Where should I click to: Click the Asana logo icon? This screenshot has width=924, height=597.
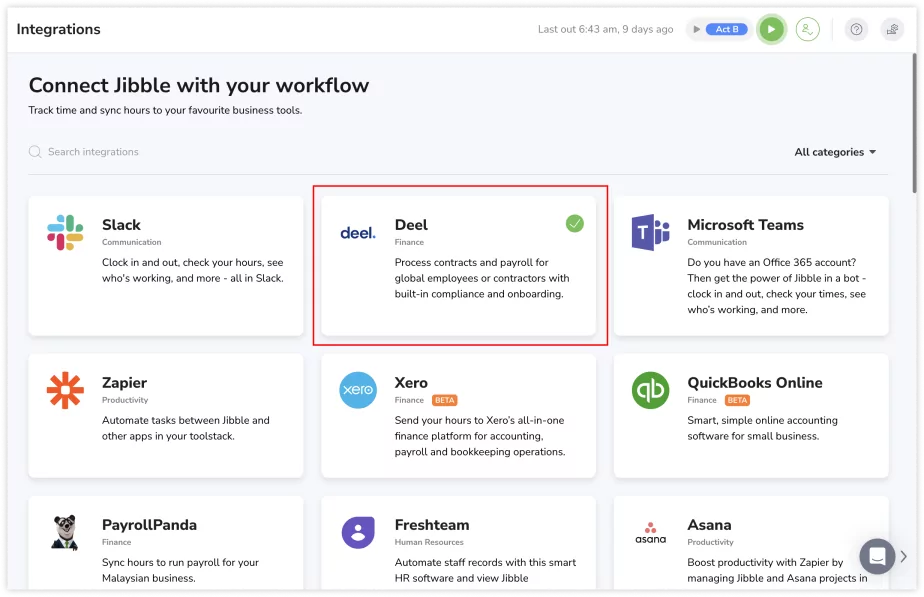651,533
